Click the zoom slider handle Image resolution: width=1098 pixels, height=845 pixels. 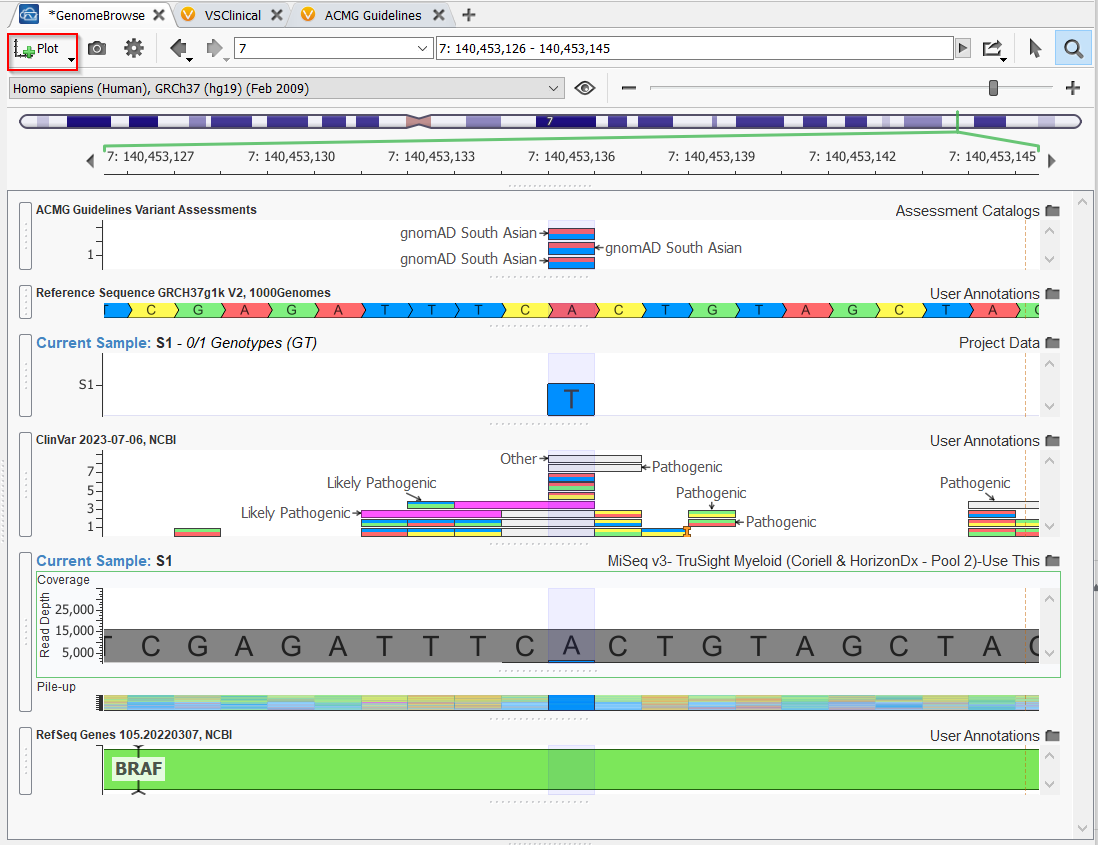tap(993, 88)
